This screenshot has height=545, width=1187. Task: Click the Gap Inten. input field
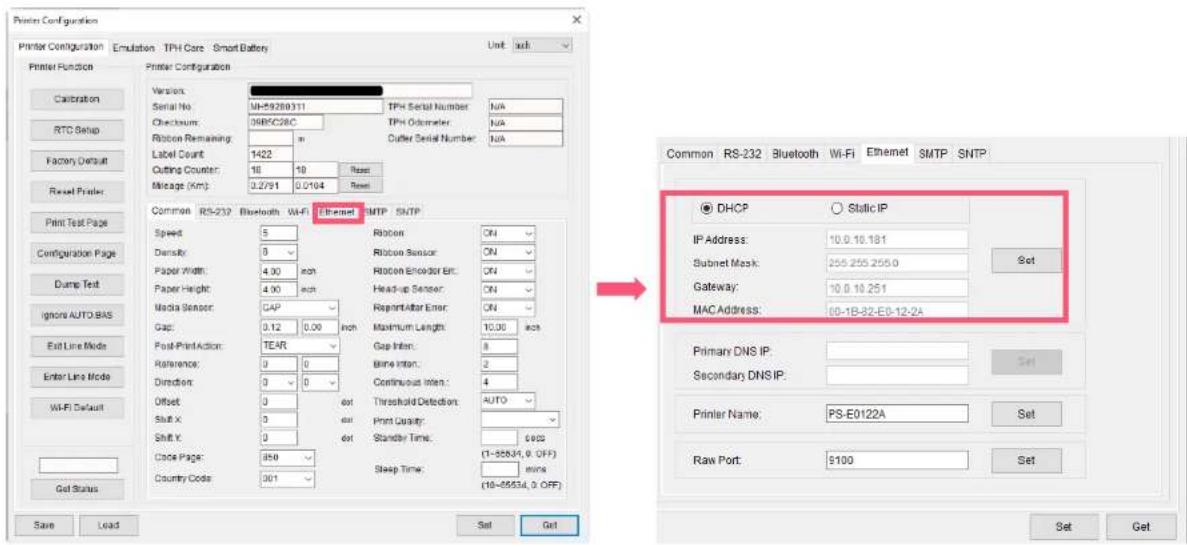point(500,346)
